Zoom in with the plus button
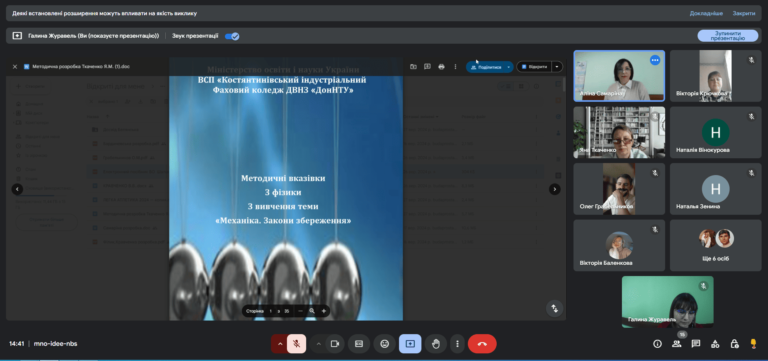The width and height of the screenshot is (768, 361). click(x=323, y=311)
